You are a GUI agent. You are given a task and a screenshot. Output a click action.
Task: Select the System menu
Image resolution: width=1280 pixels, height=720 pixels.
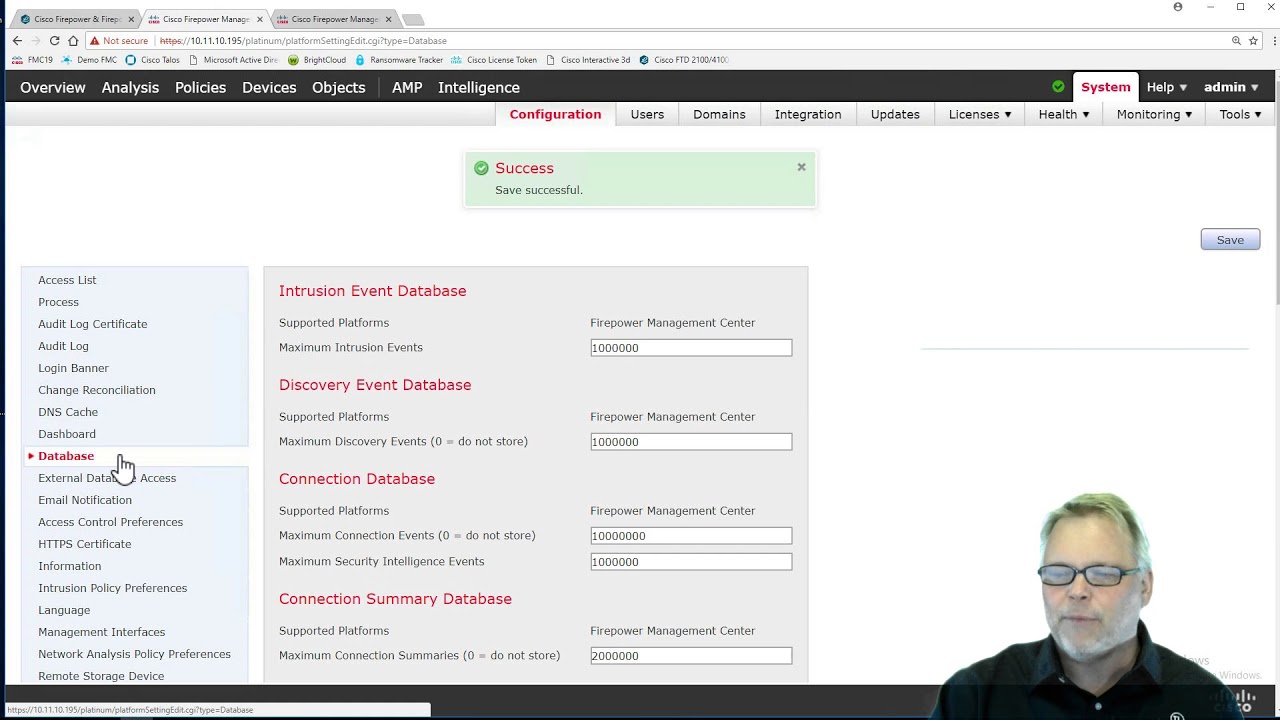point(1106,87)
